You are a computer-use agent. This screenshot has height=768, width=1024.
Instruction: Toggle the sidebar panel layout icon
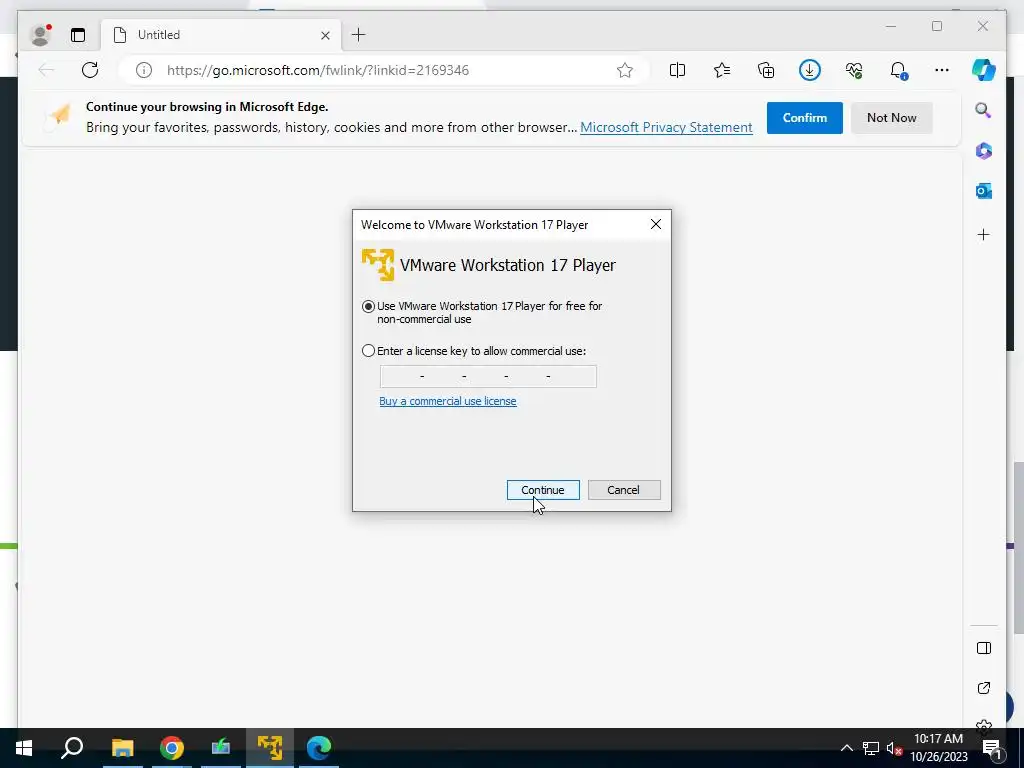984,648
